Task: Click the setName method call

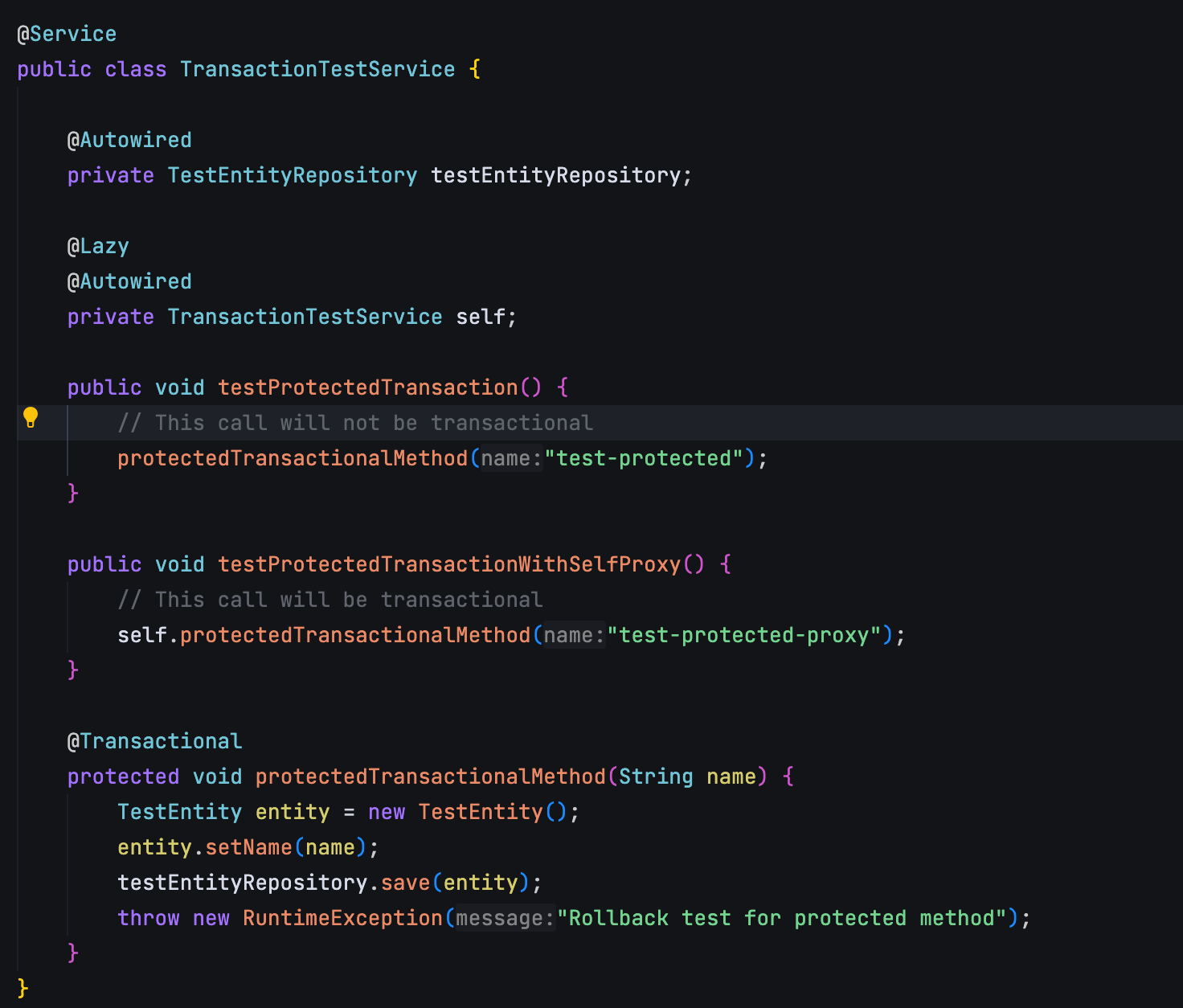Action: 248,847
